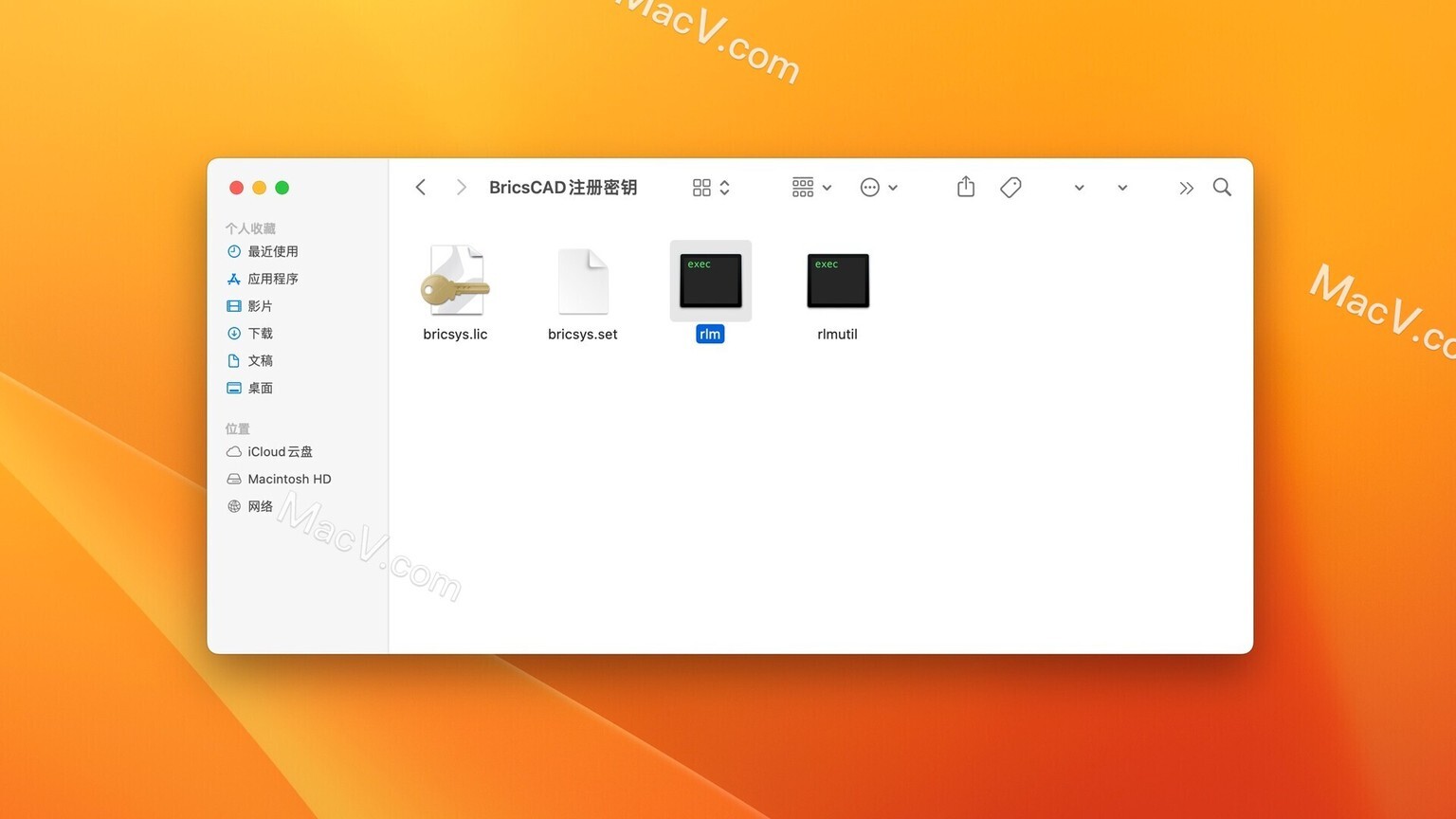The width and height of the screenshot is (1456, 819).
Task: Click the 个人收藏 section header
Action: pos(250,228)
